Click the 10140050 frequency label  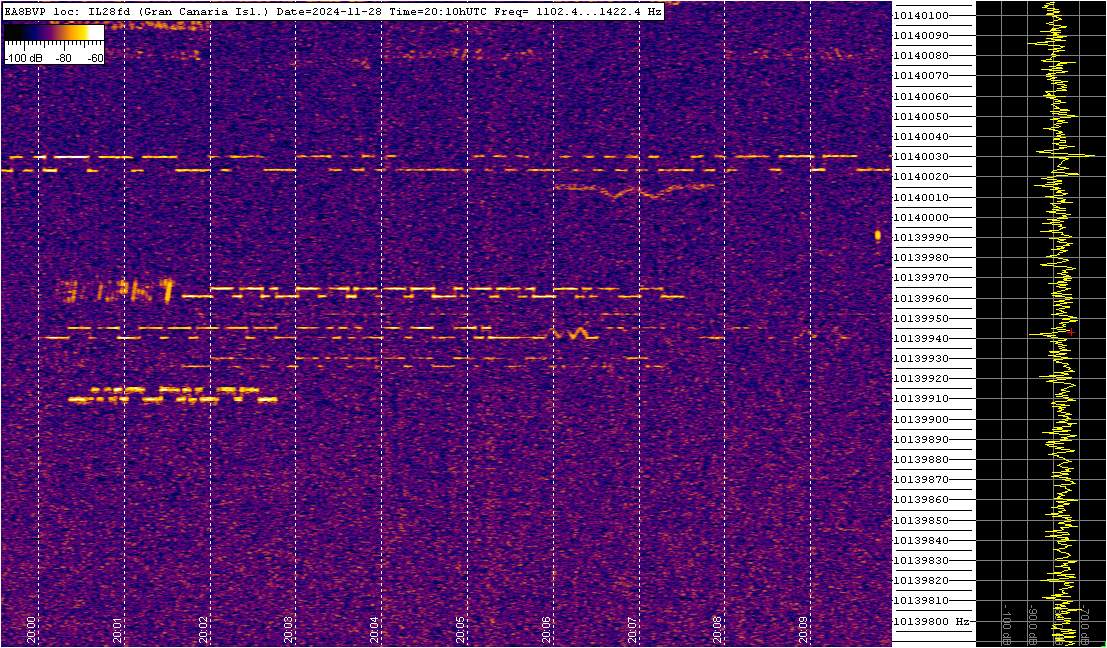pos(921,116)
